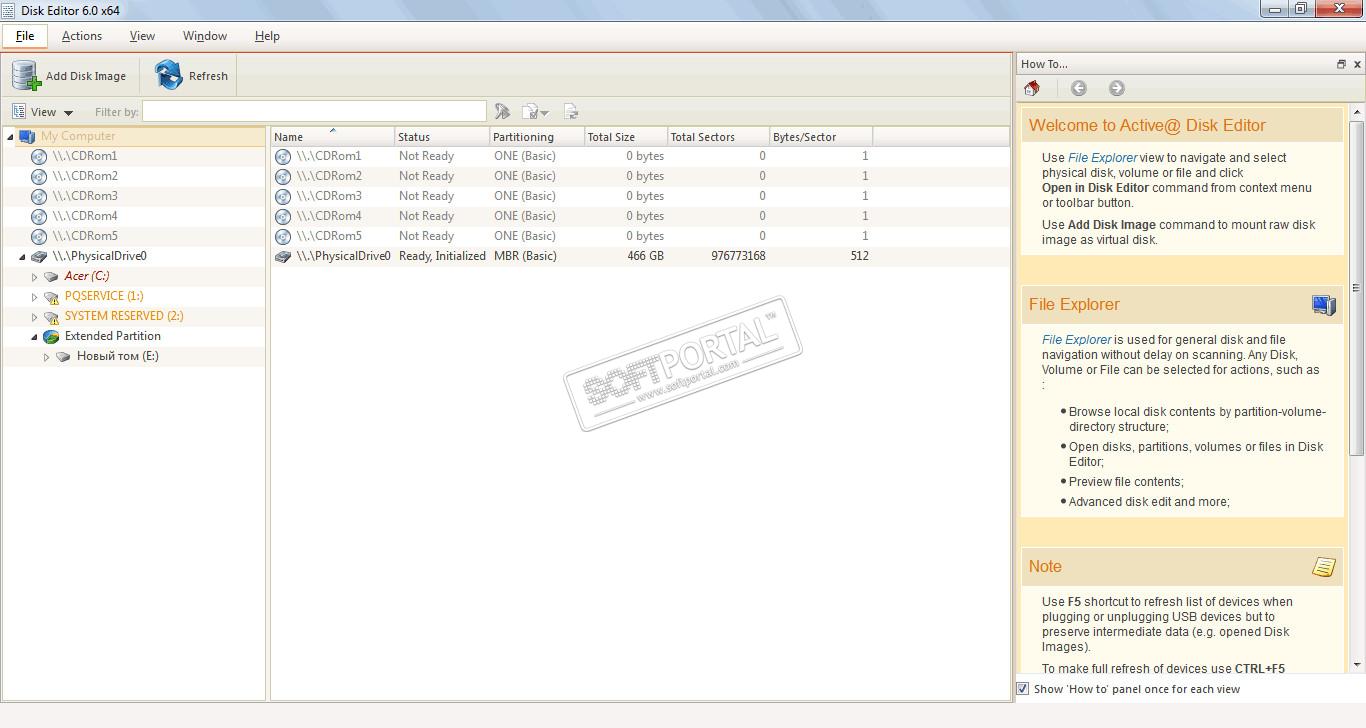
Task: Click the CDRom1 disc icon in the tree
Action: [x=39, y=156]
